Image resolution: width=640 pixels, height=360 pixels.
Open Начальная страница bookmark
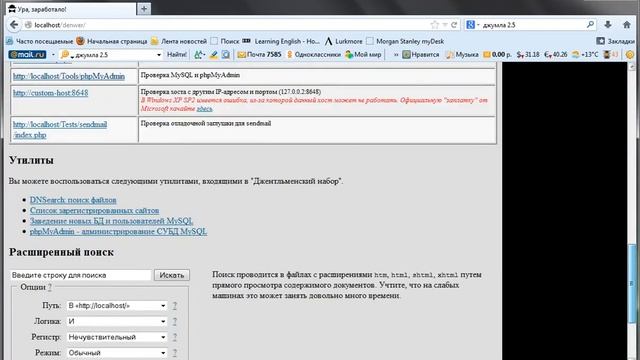[112, 41]
